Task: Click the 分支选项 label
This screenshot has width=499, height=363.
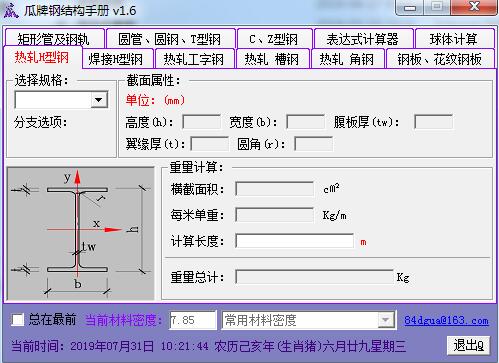Action: point(40,122)
